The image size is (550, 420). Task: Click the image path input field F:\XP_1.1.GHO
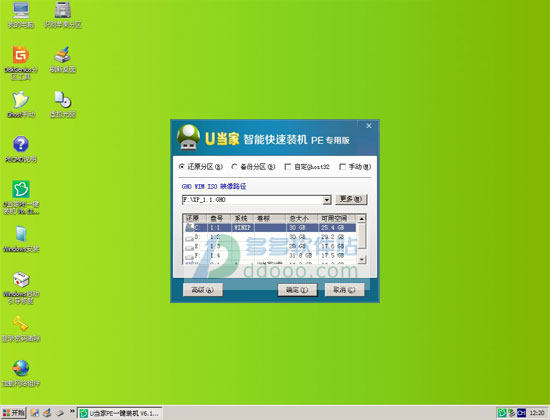(x=252, y=200)
